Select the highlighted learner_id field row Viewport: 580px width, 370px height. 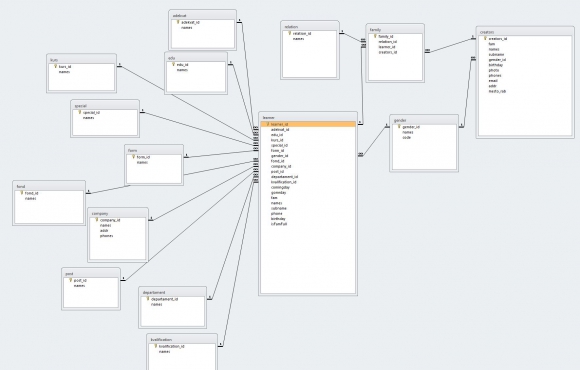(308, 124)
